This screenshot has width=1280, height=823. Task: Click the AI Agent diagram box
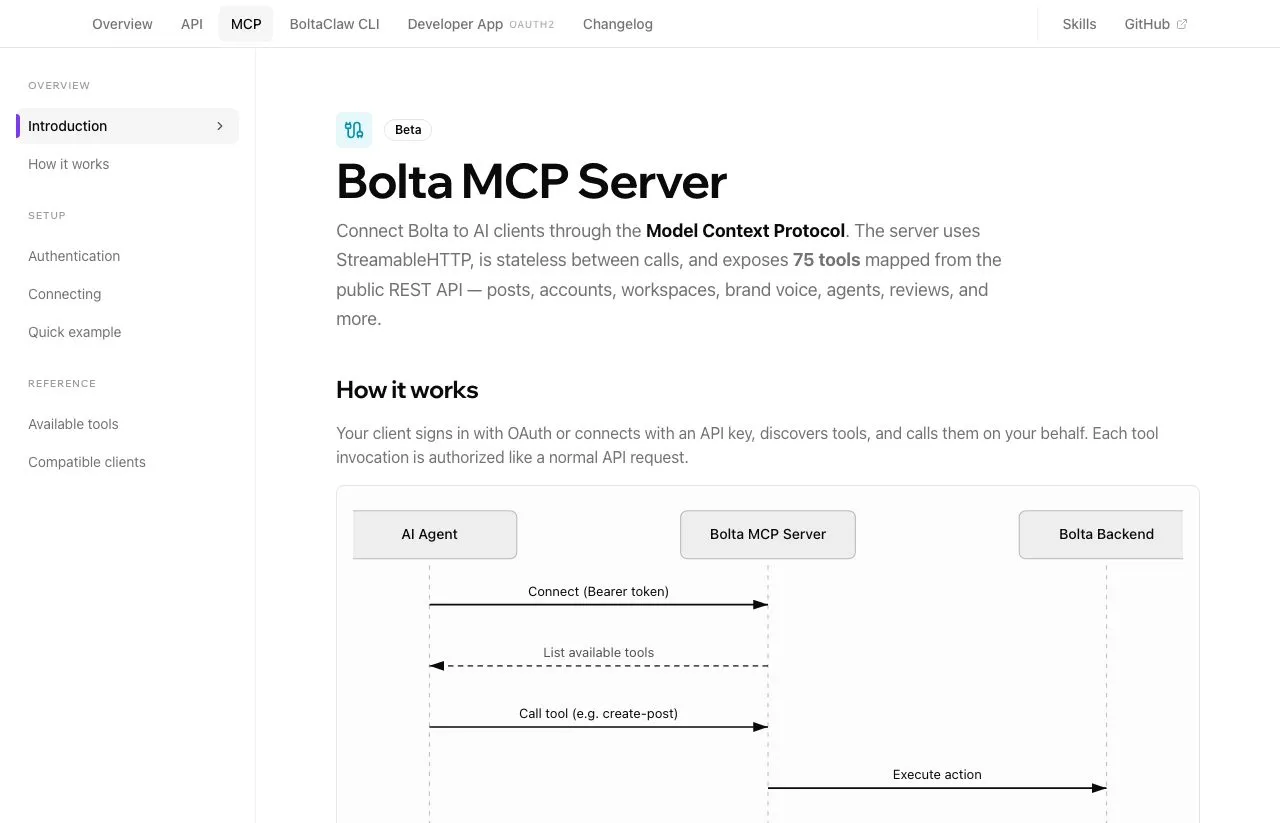pyautogui.click(x=435, y=534)
